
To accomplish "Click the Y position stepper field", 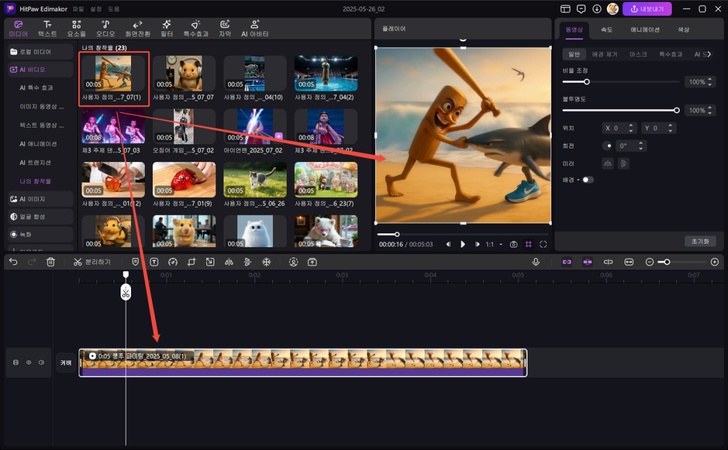I will (658, 128).
